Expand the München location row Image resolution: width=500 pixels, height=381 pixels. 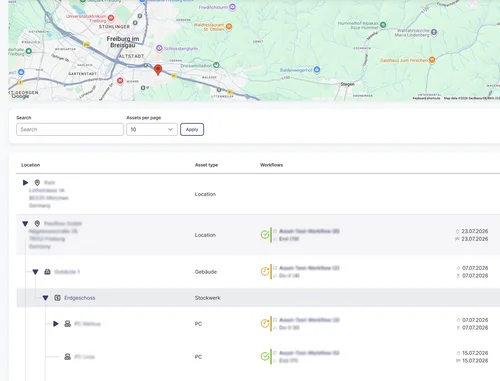point(25,182)
